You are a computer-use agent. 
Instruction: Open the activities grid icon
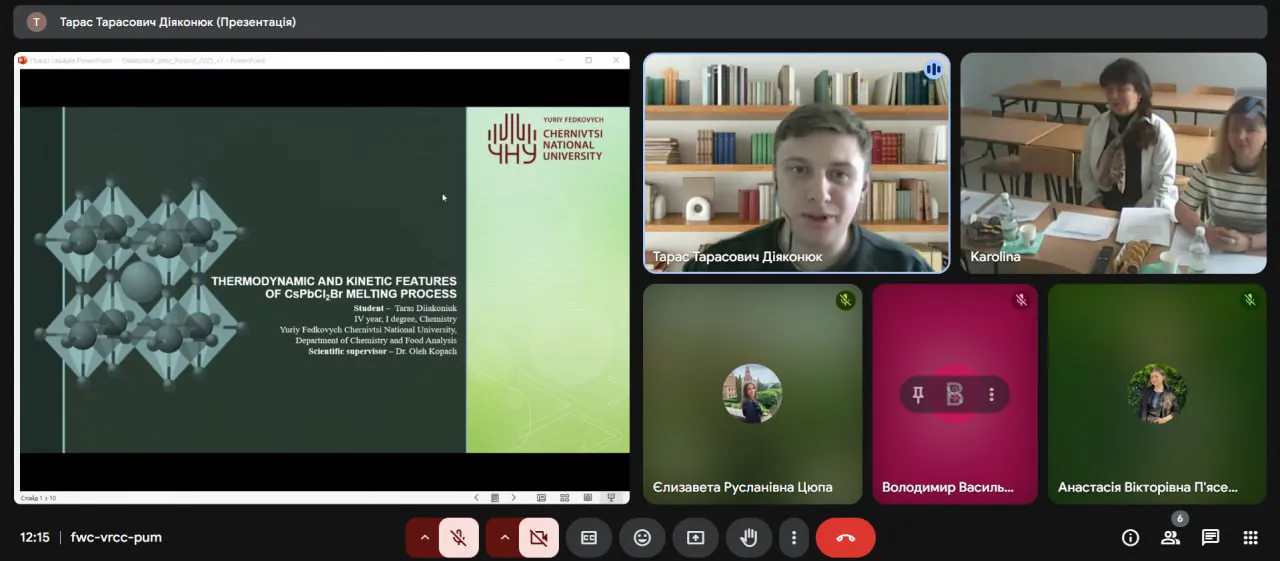point(1250,538)
